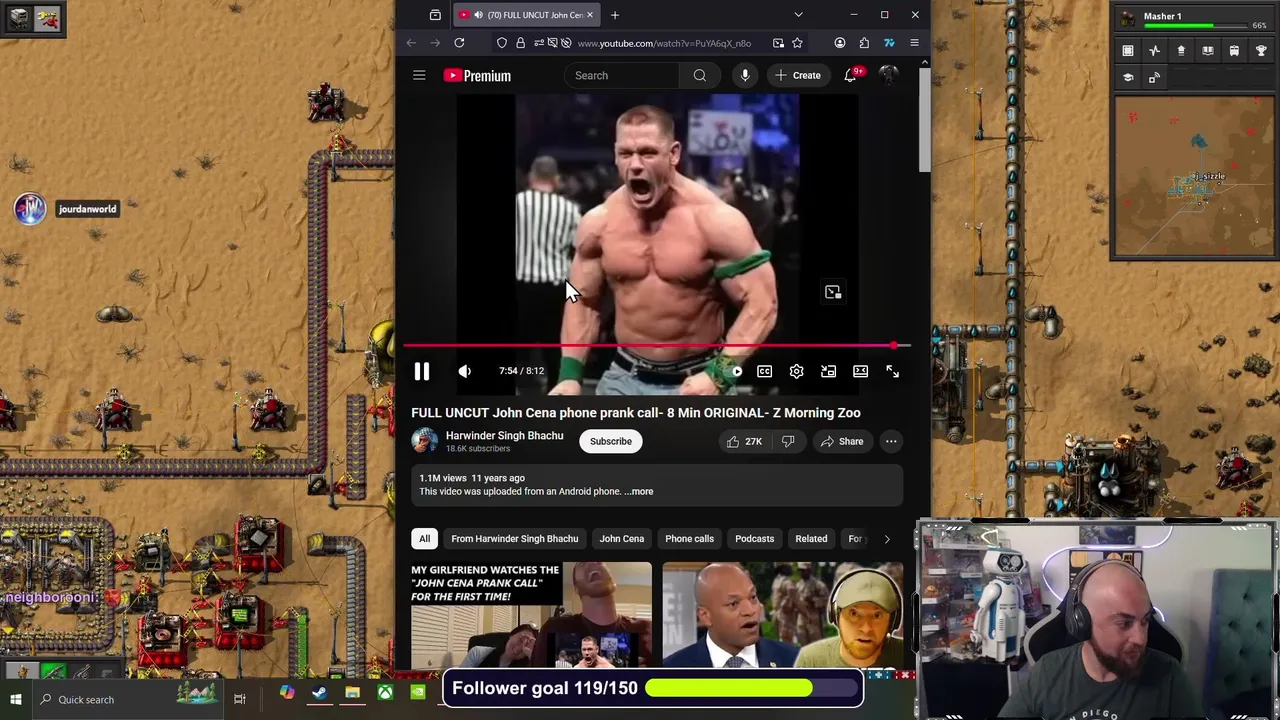Go to YouTube Premium home logo
The height and width of the screenshot is (720, 1280).
(x=477, y=75)
